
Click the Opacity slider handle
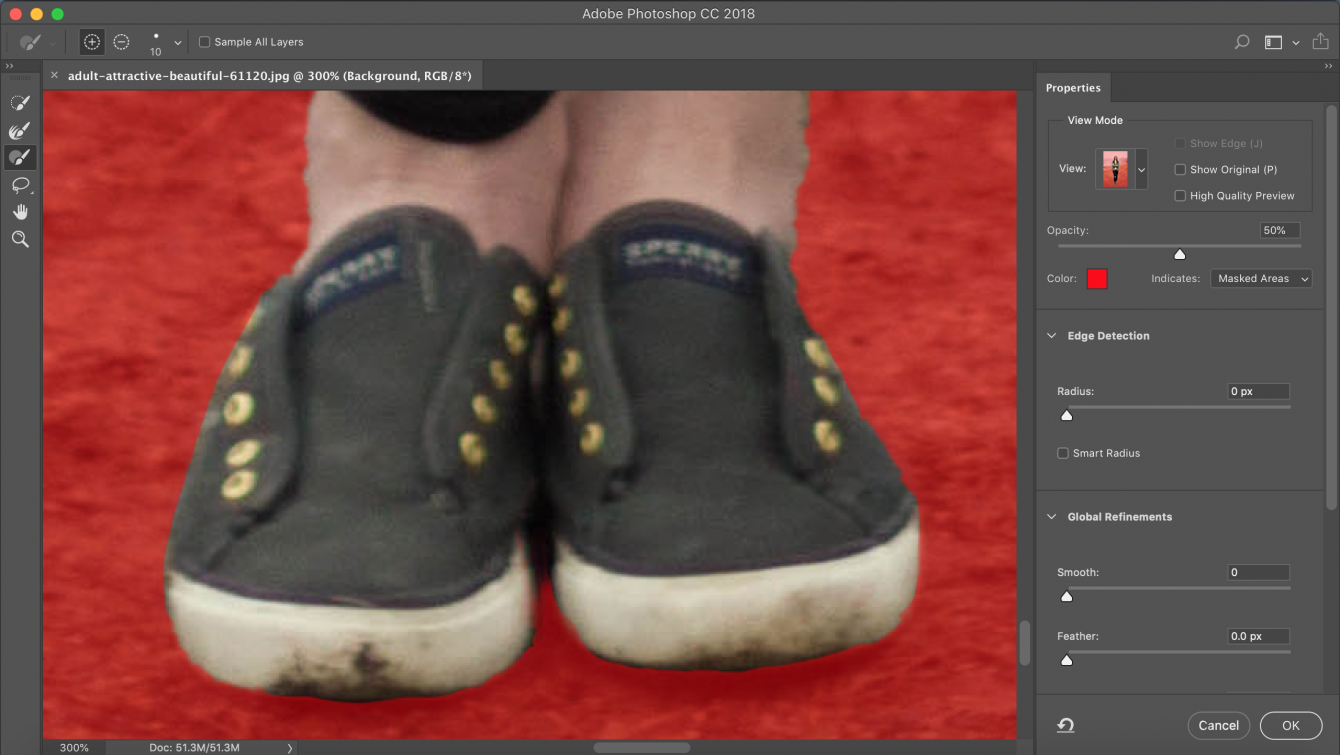click(x=1180, y=254)
